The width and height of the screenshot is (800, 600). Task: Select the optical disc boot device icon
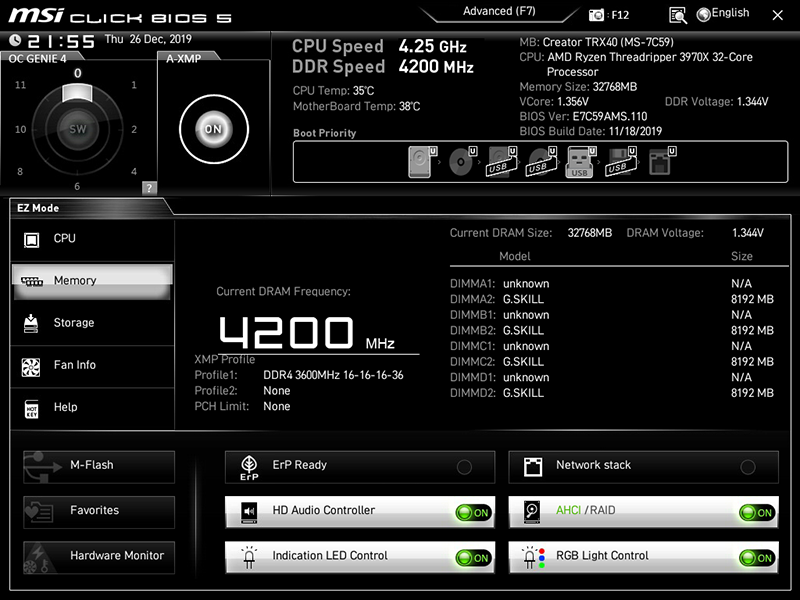point(461,162)
